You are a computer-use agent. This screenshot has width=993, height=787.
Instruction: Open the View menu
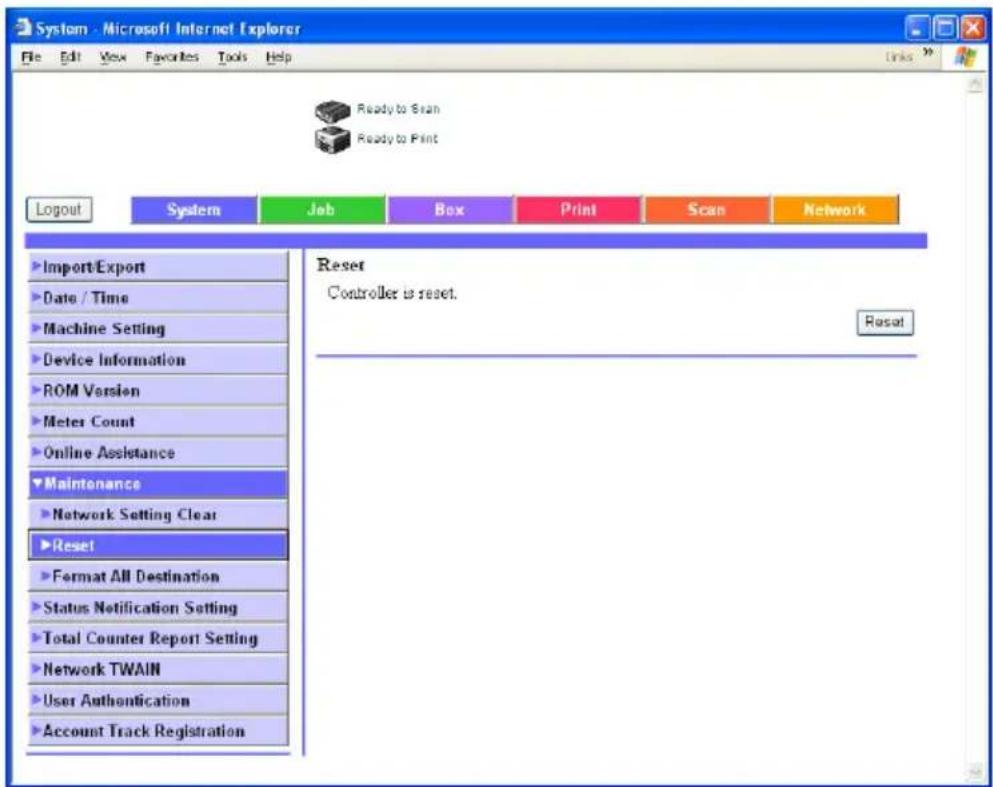(x=113, y=57)
